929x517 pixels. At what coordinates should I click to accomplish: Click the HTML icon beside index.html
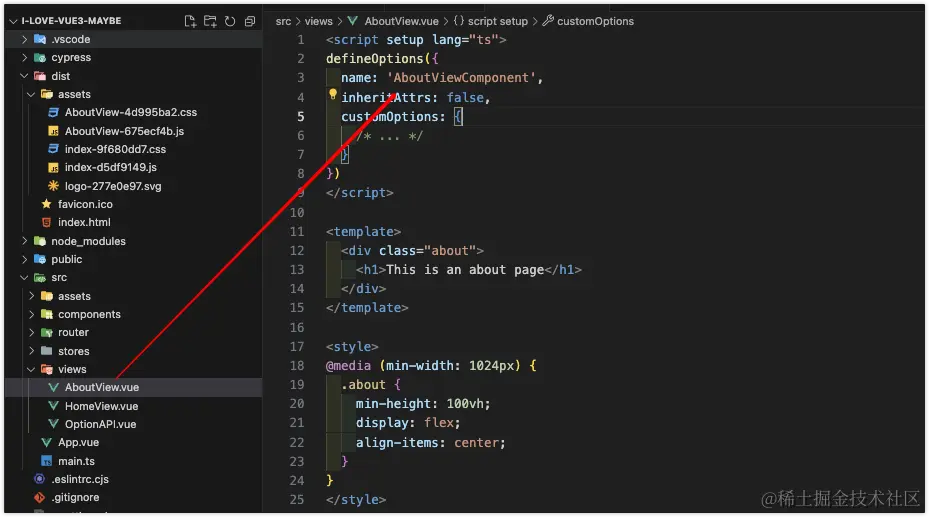click(x=46, y=223)
